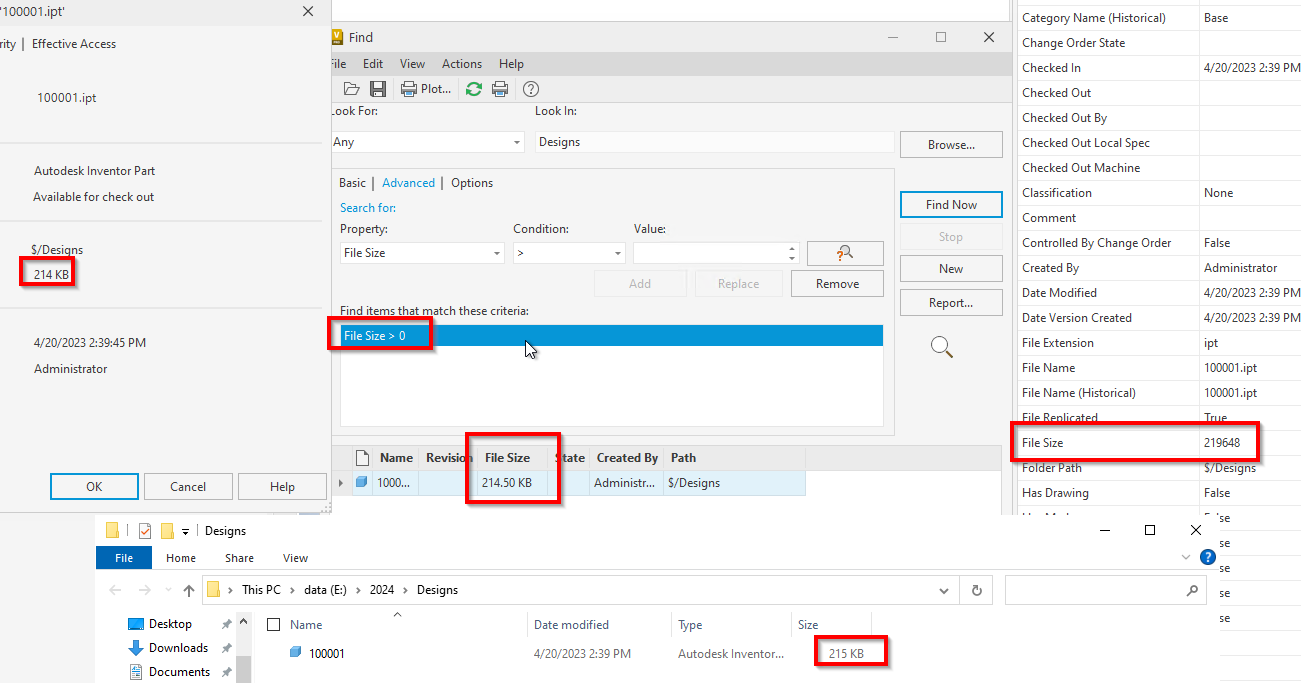Open the folder icon on the Find toolbar
Screen dimensions: 1301x683
point(351,88)
